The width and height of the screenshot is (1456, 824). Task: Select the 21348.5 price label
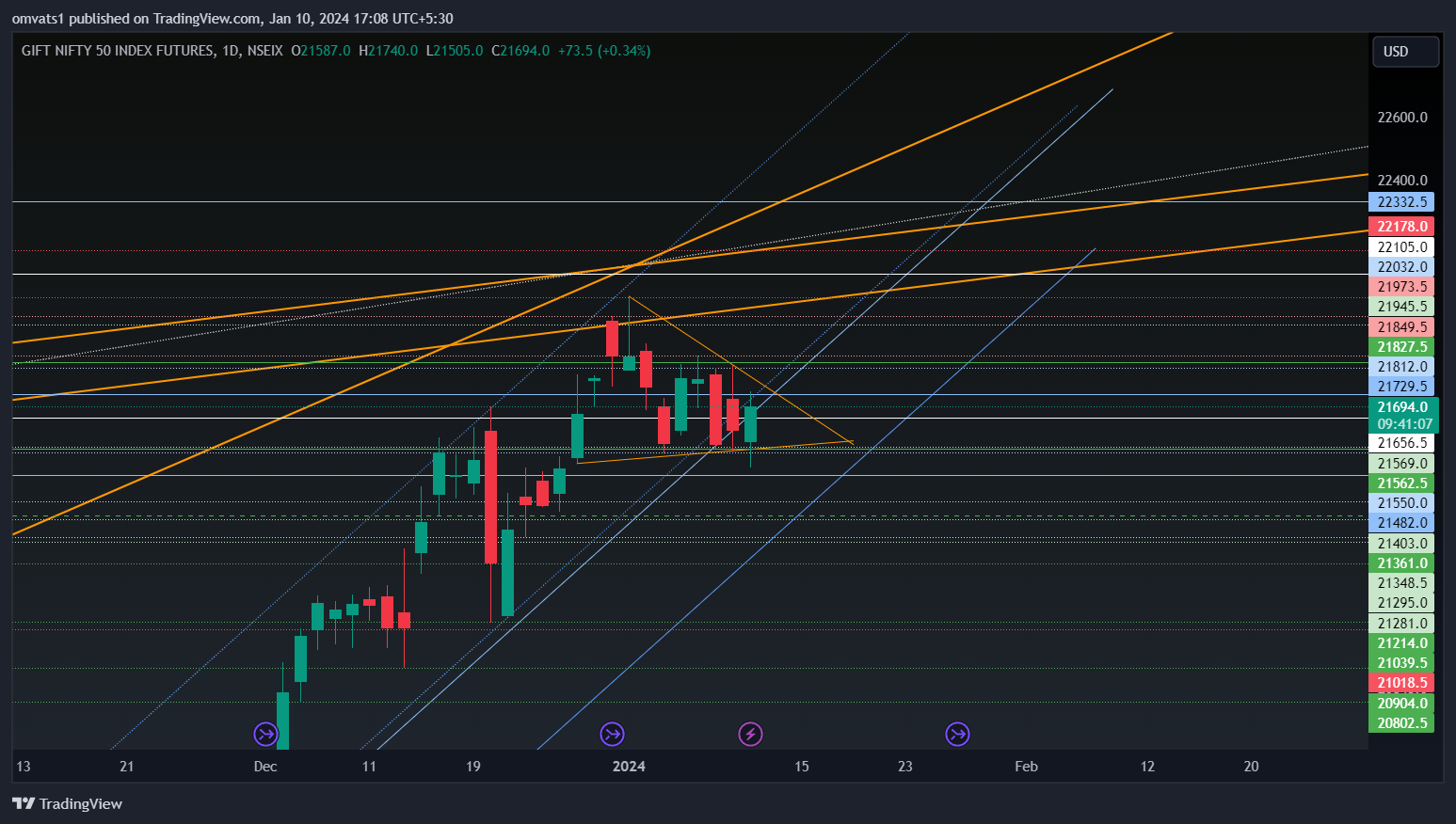1401,583
